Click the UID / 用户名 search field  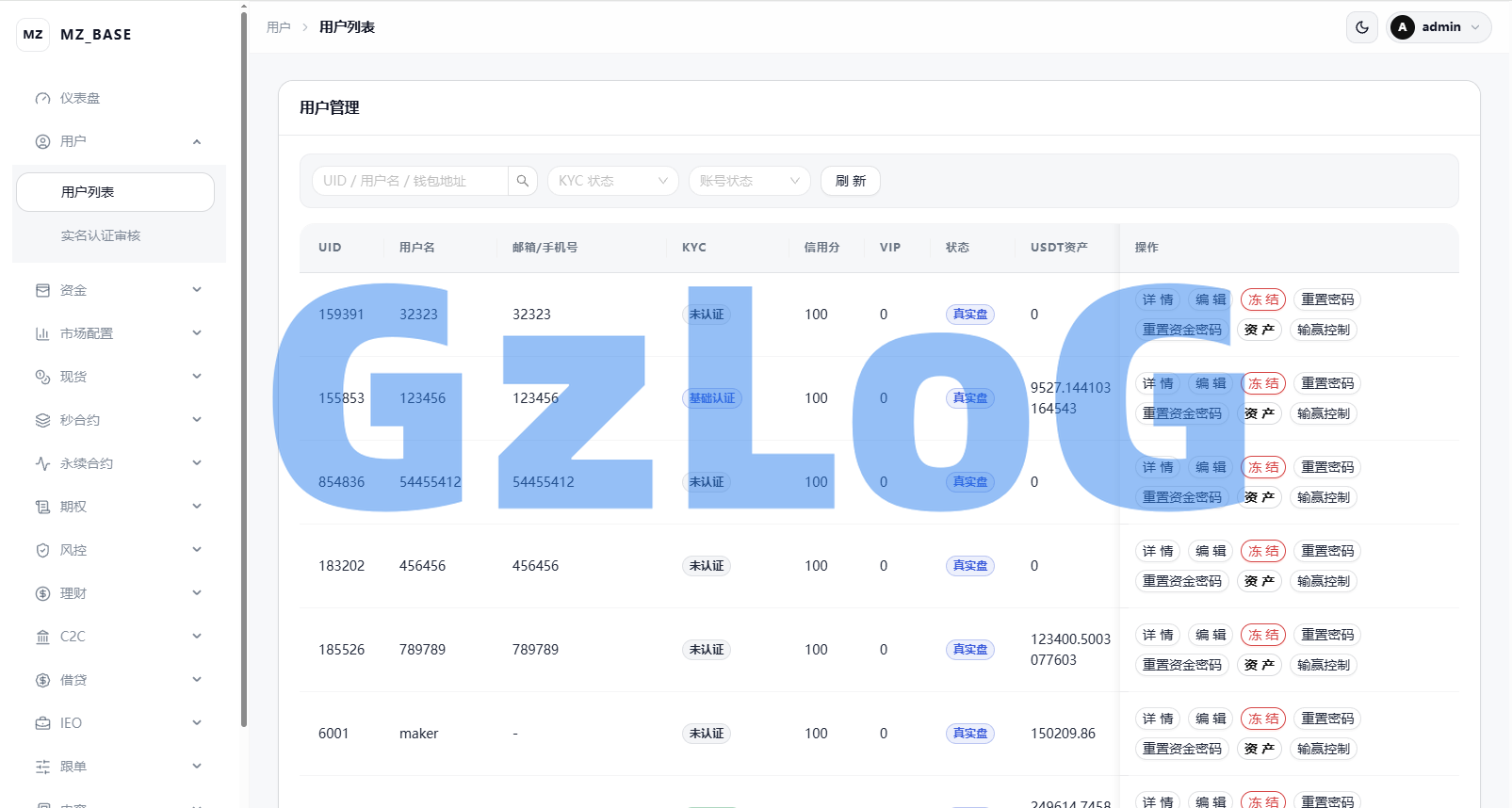[411, 181]
